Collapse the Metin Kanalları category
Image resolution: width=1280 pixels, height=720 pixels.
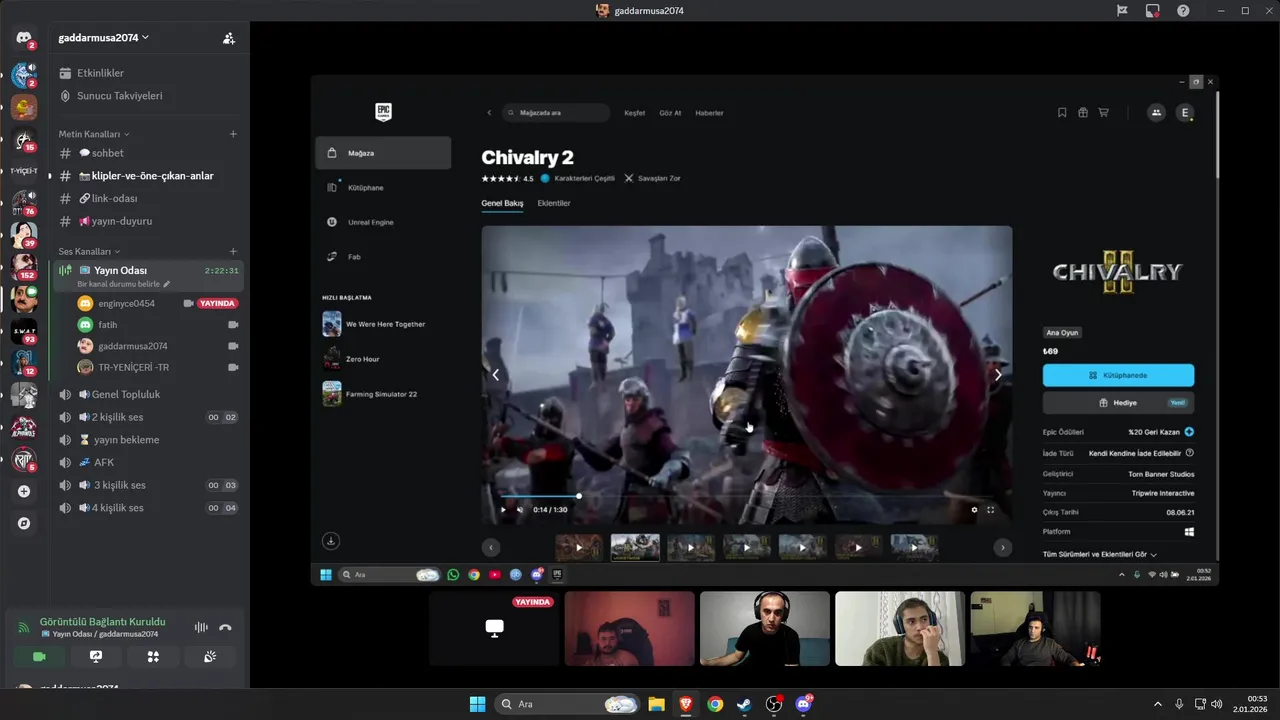point(94,134)
